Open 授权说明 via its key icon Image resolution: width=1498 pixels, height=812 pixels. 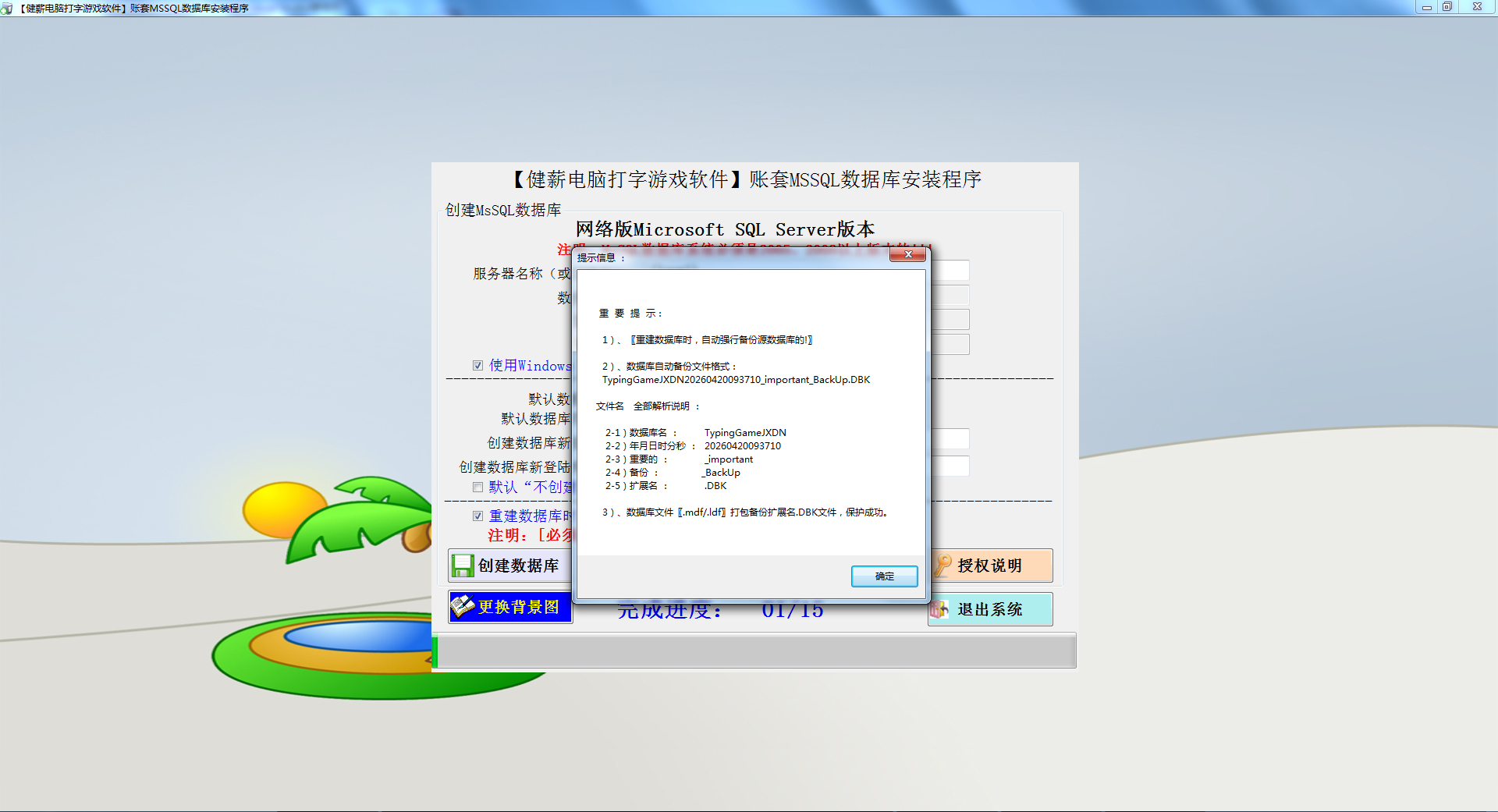(943, 565)
